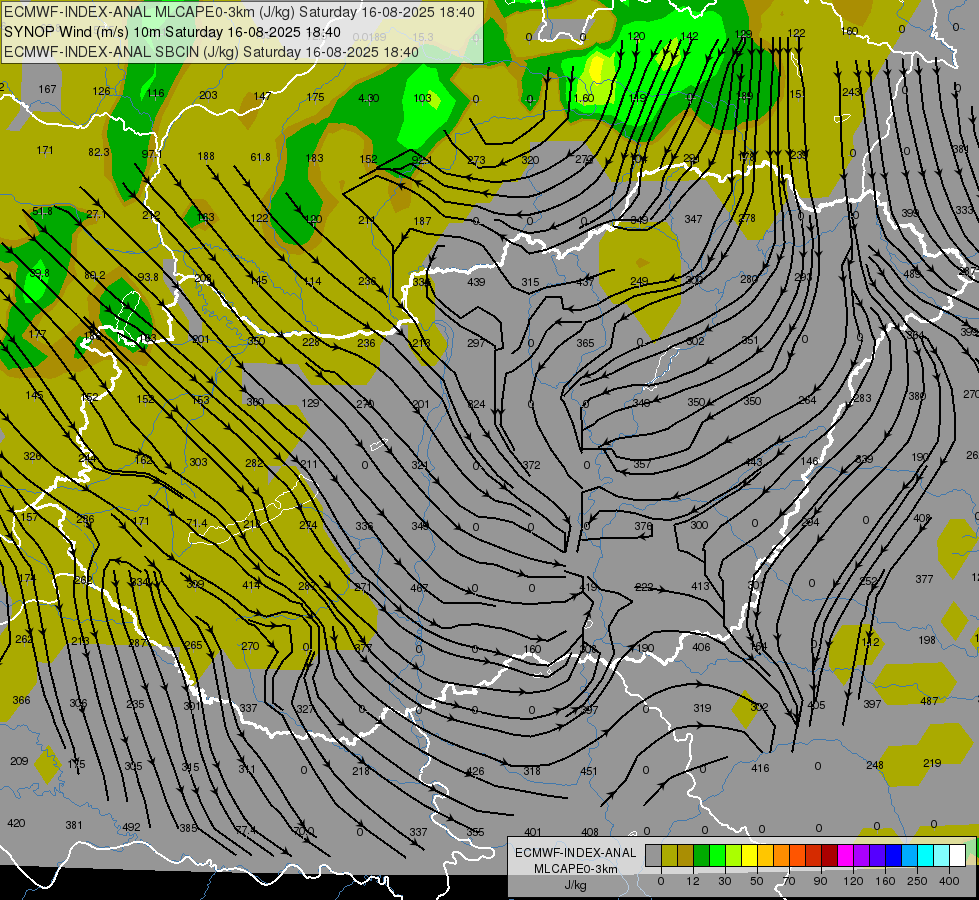Image resolution: width=979 pixels, height=900 pixels.
Task: Click the map value '93.8'
Action: pyautogui.click(x=148, y=277)
